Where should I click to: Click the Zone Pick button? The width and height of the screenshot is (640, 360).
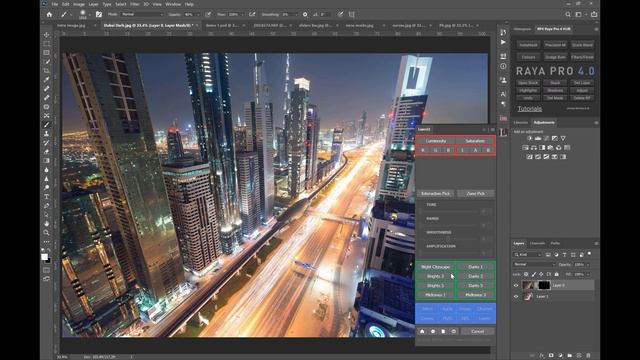tap(476, 193)
